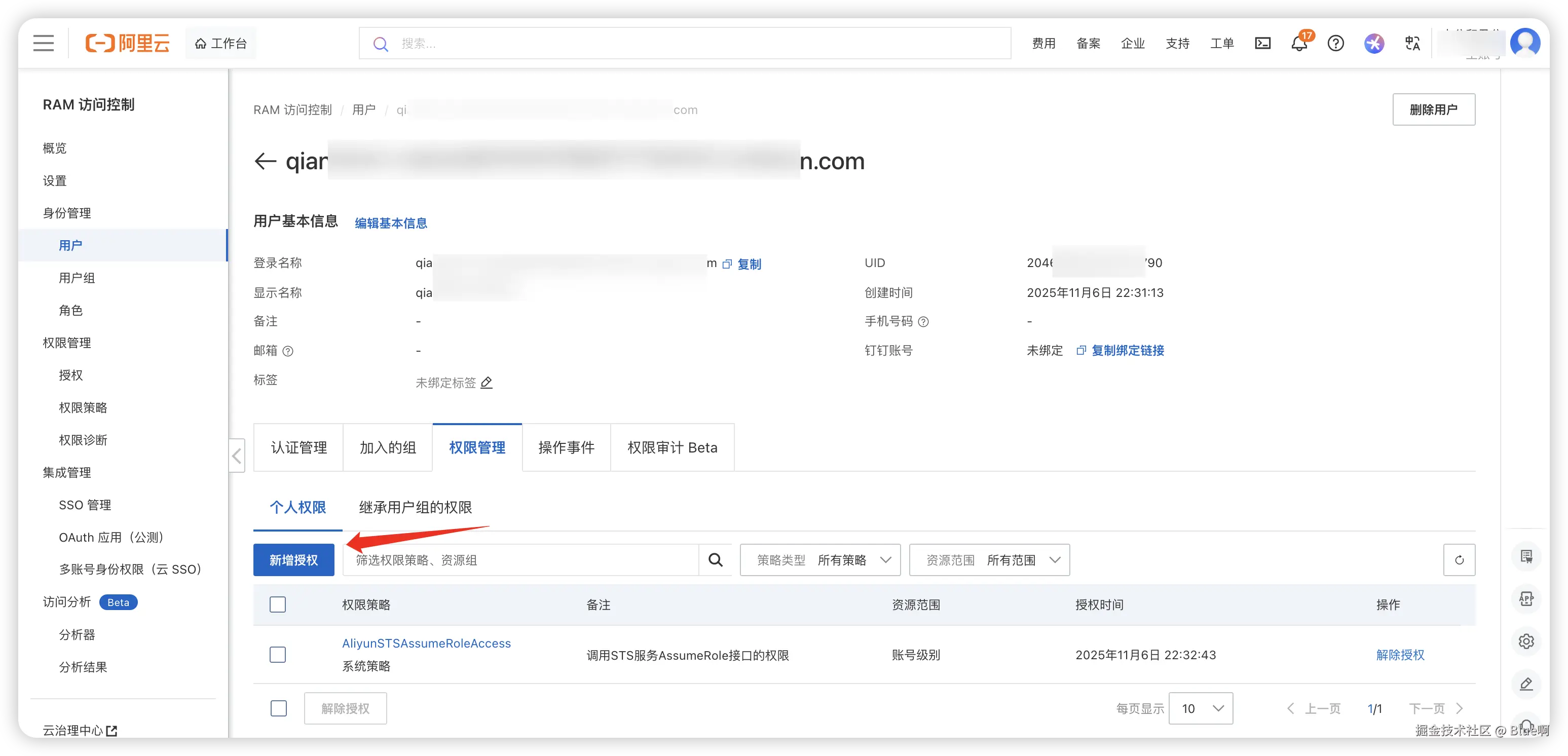Open the AliyunSTSAssumeRoleAccess policy link
Image resolution: width=1568 pixels, height=756 pixels.
pos(426,644)
